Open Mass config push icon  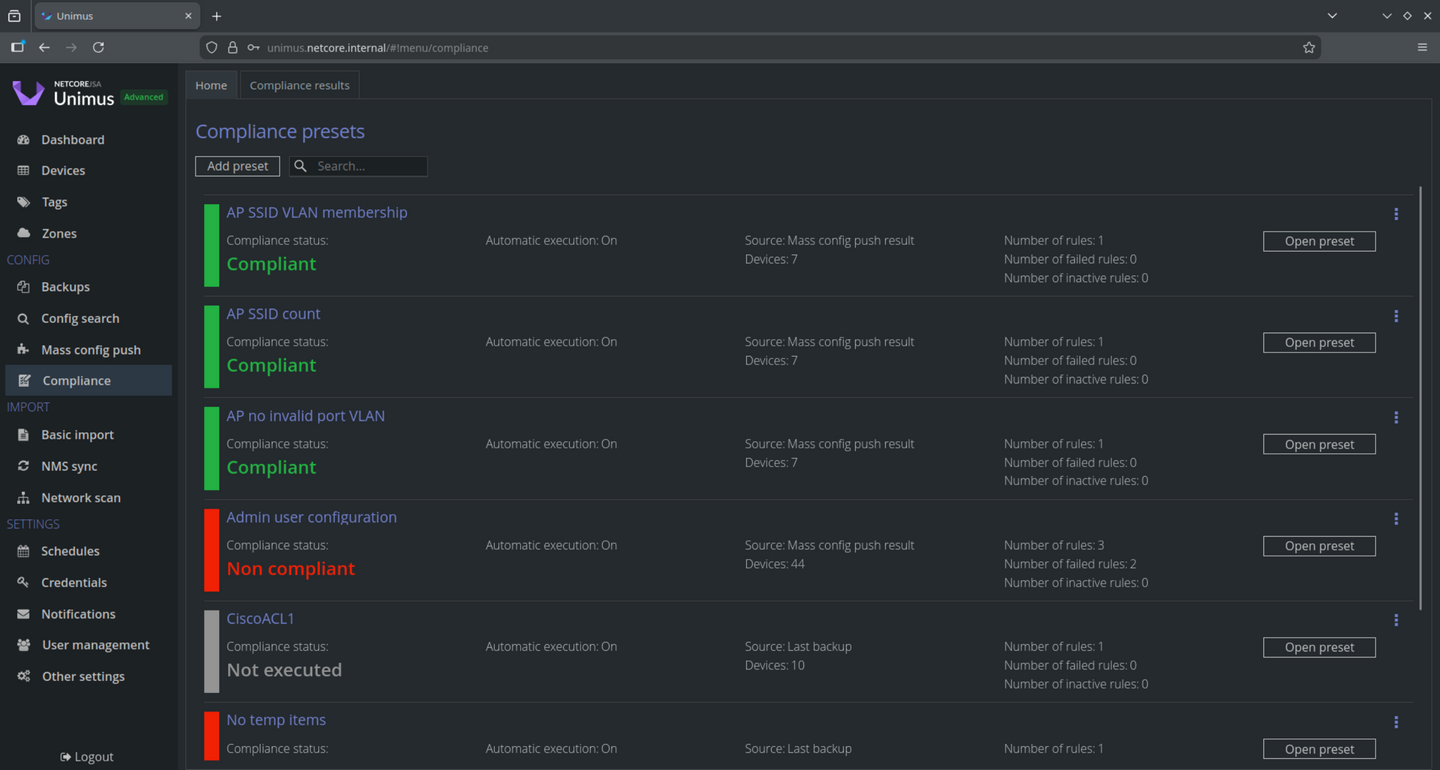(x=24, y=350)
